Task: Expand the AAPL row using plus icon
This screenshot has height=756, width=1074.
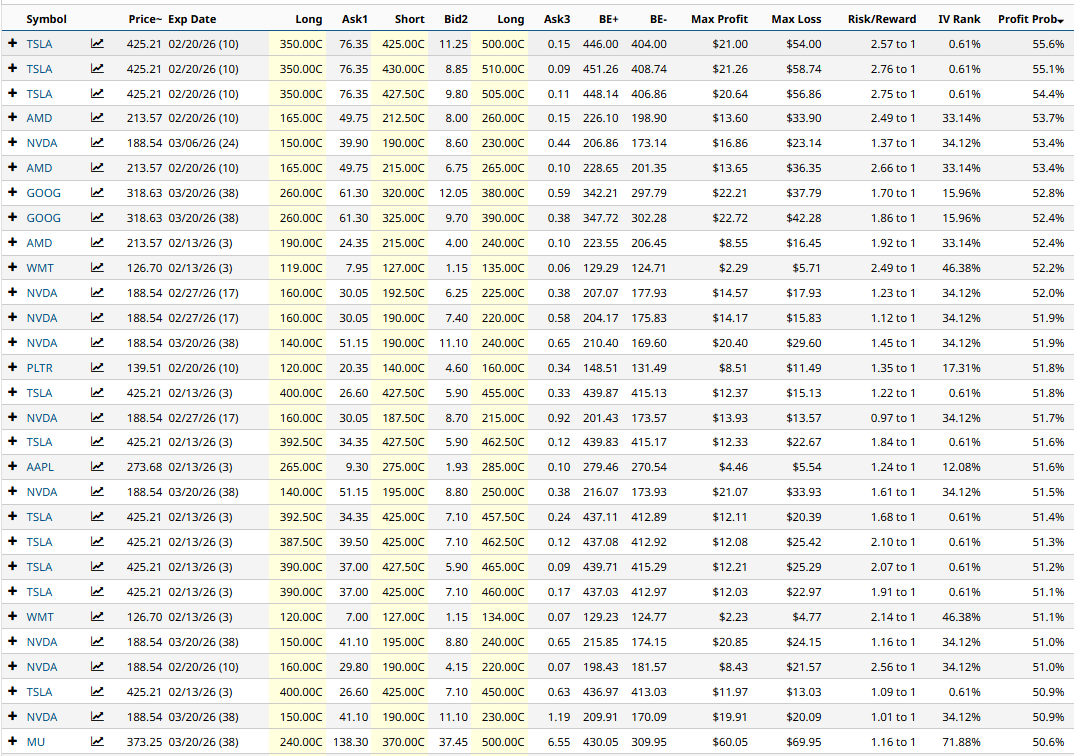Action: click(12, 467)
